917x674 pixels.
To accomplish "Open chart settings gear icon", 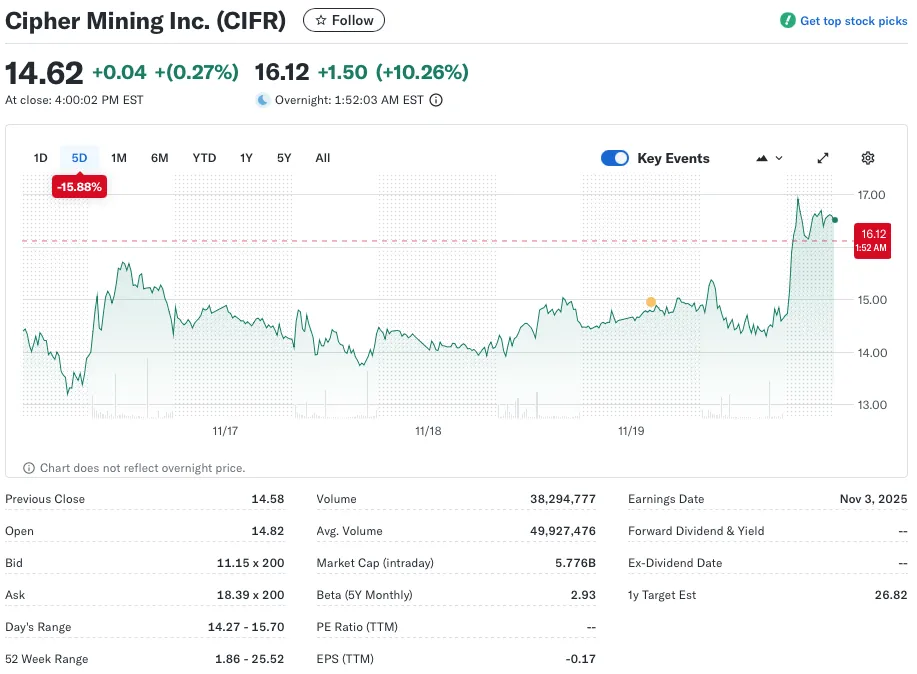I will pos(867,158).
